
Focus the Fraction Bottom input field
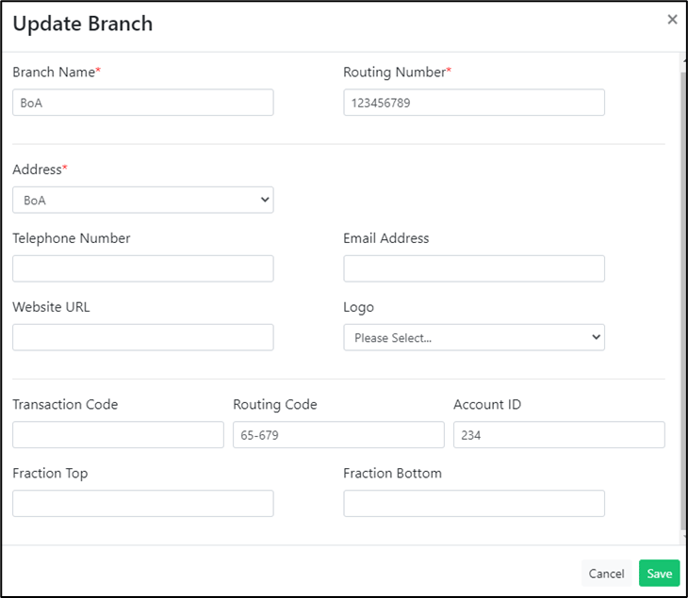[474, 503]
